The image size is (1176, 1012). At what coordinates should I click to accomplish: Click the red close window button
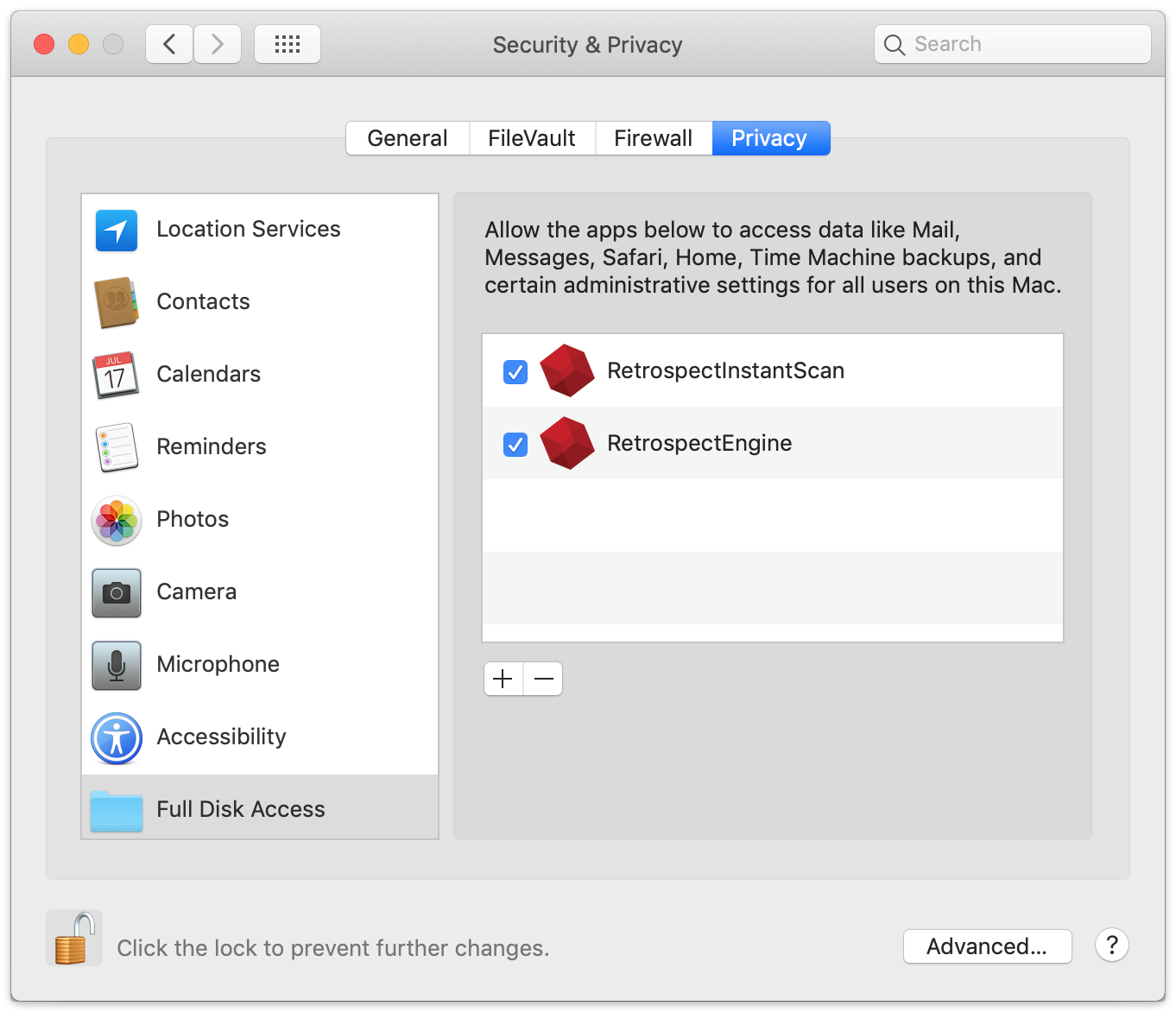click(44, 44)
